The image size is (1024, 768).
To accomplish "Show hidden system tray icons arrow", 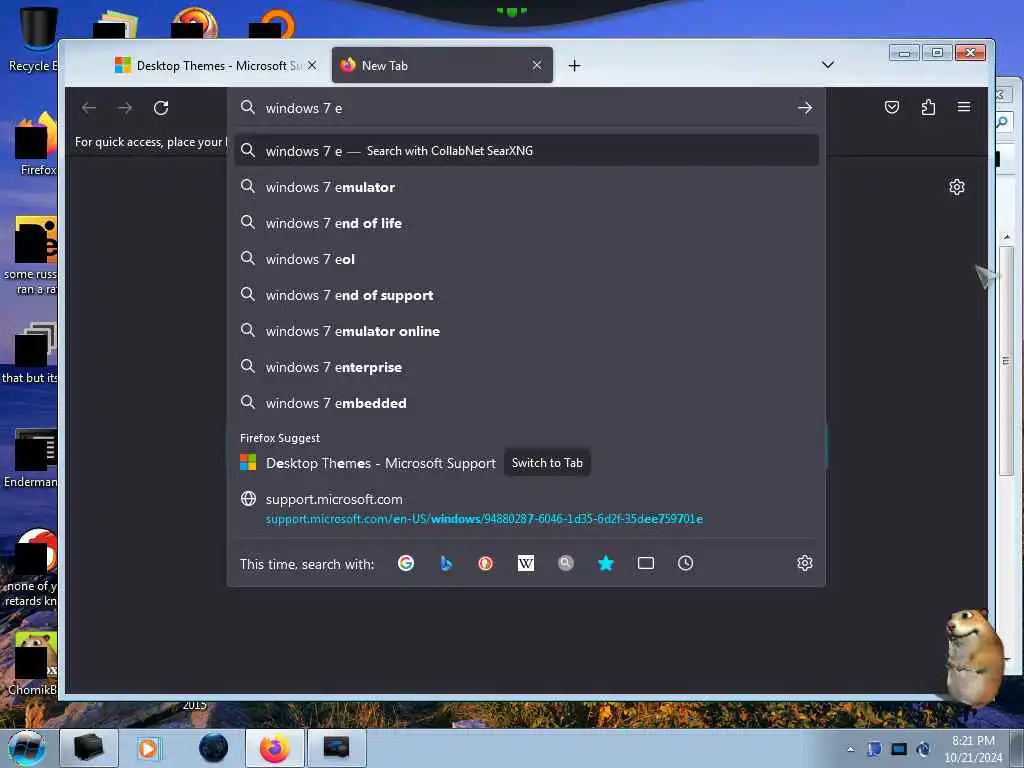I will (x=850, y=750).
